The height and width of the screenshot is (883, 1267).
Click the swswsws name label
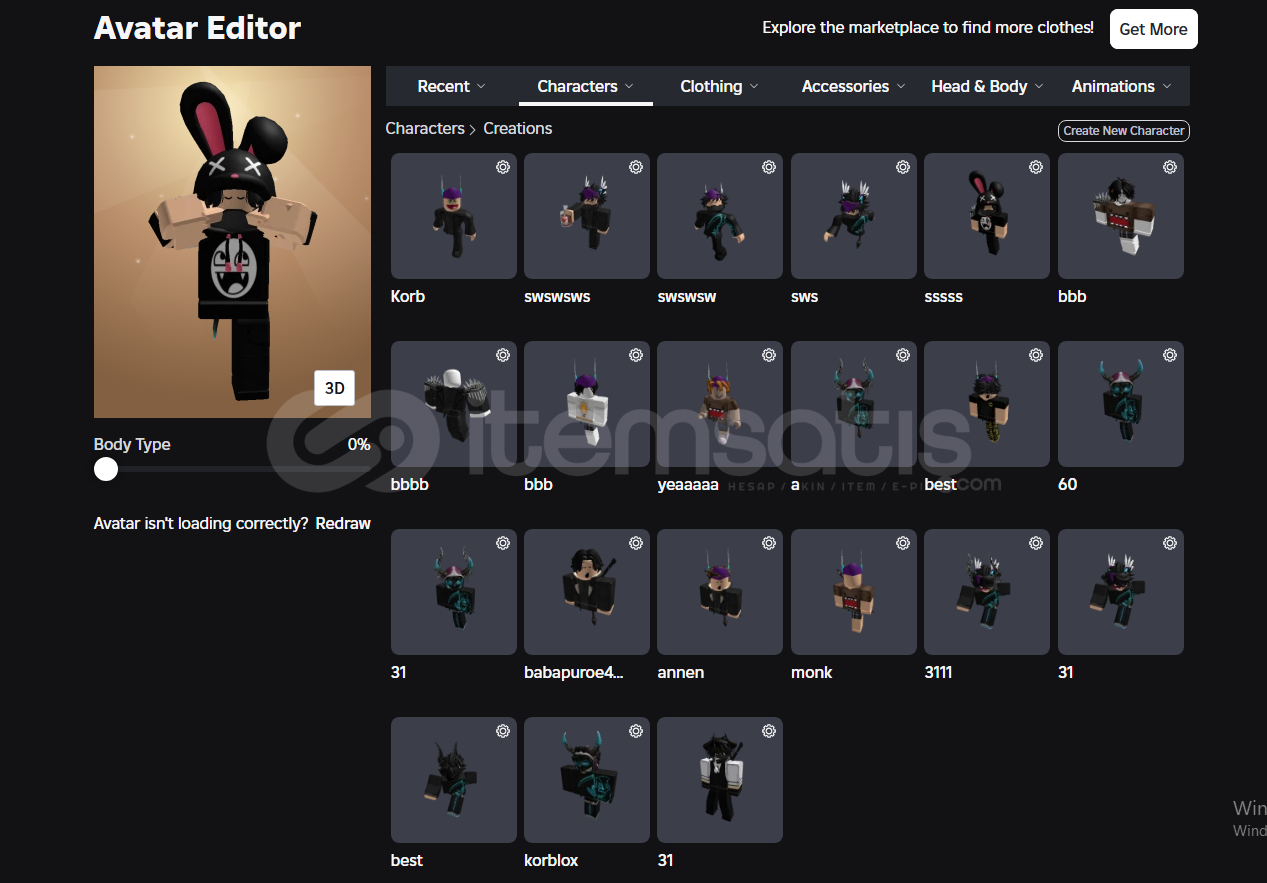557,296
